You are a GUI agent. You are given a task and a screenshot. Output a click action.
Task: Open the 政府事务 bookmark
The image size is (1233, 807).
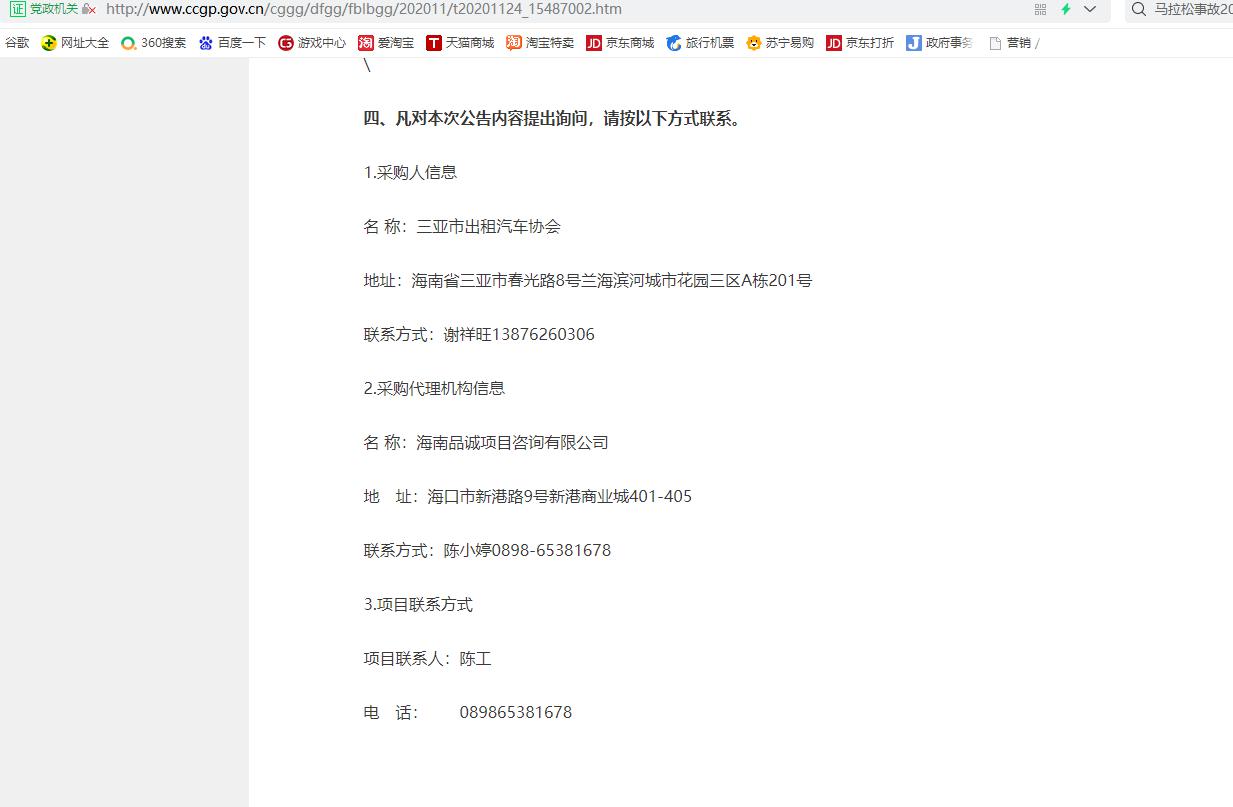click(940, 43)
